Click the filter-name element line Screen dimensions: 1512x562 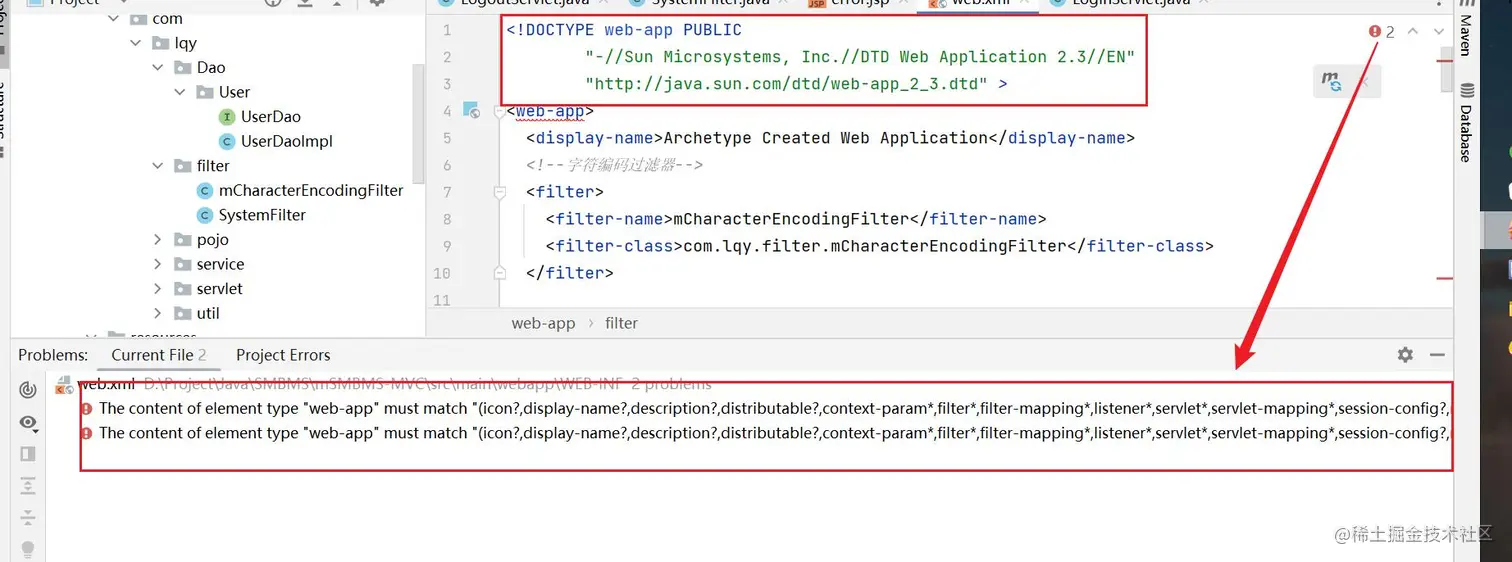796,219
